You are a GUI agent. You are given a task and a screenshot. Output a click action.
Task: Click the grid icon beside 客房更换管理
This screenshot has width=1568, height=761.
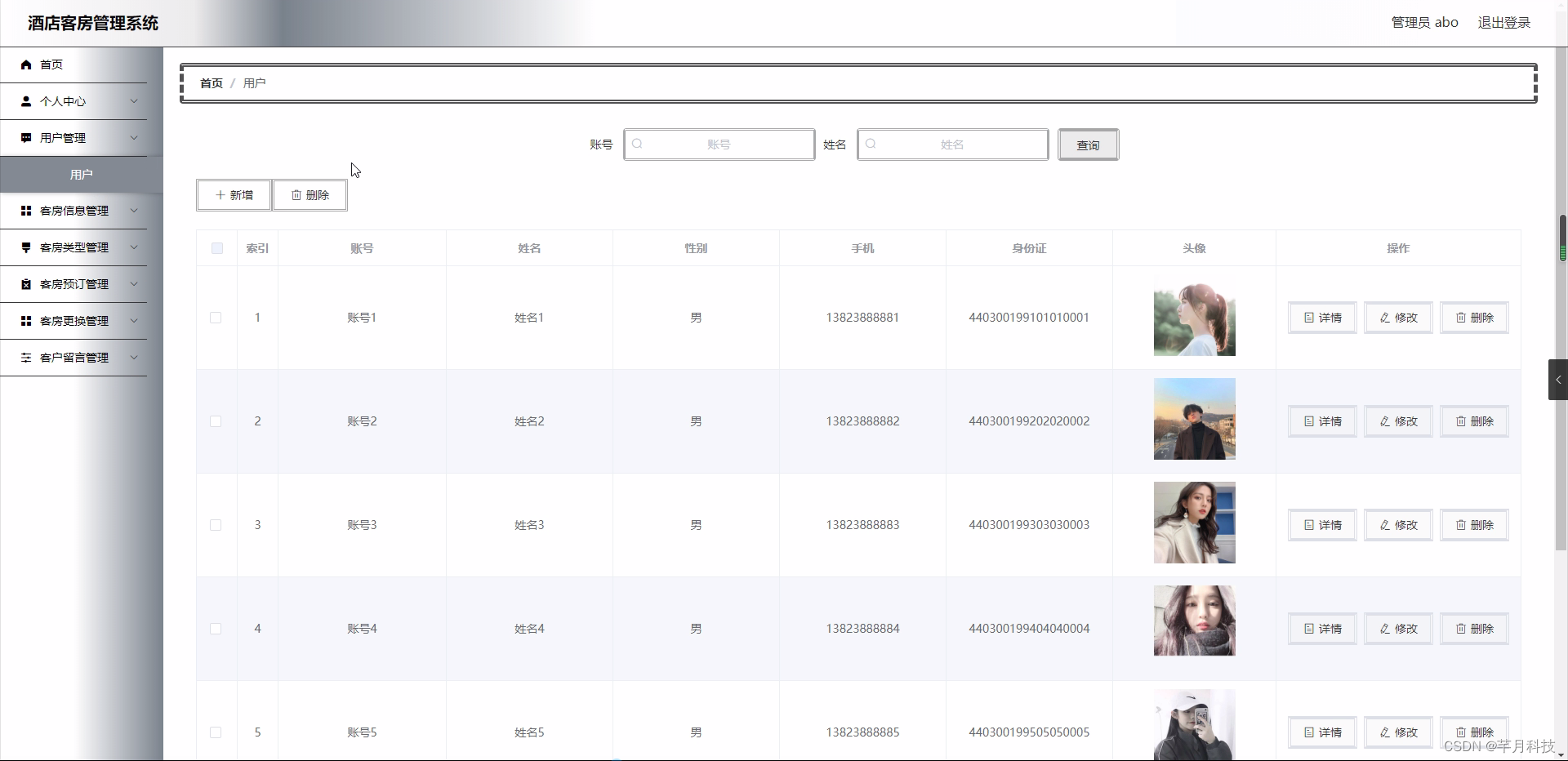[x=26, y=321]
